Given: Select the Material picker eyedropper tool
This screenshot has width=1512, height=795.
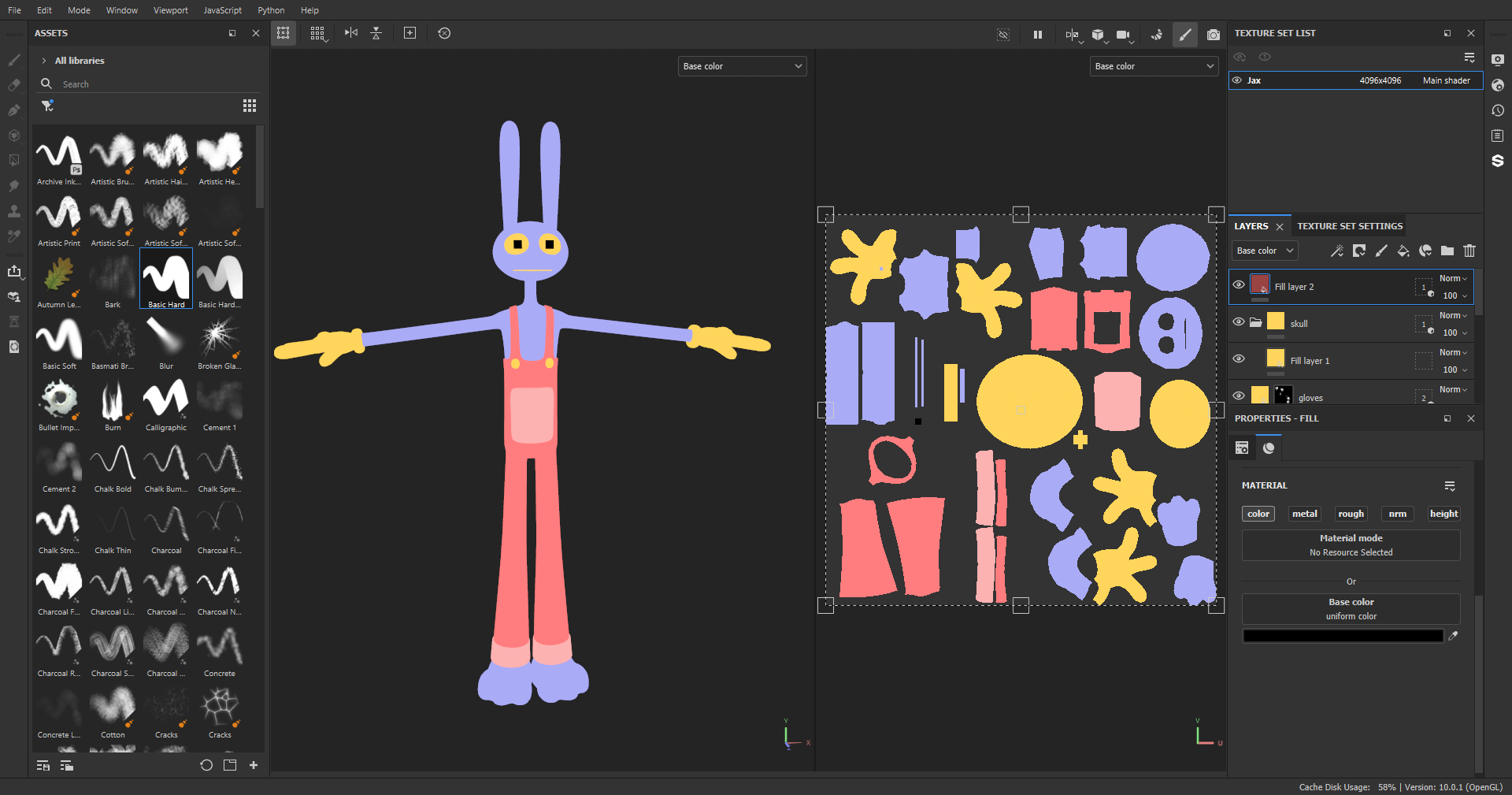Looking at the screenshot, I should pyautogui.click(x=13, y=236).
